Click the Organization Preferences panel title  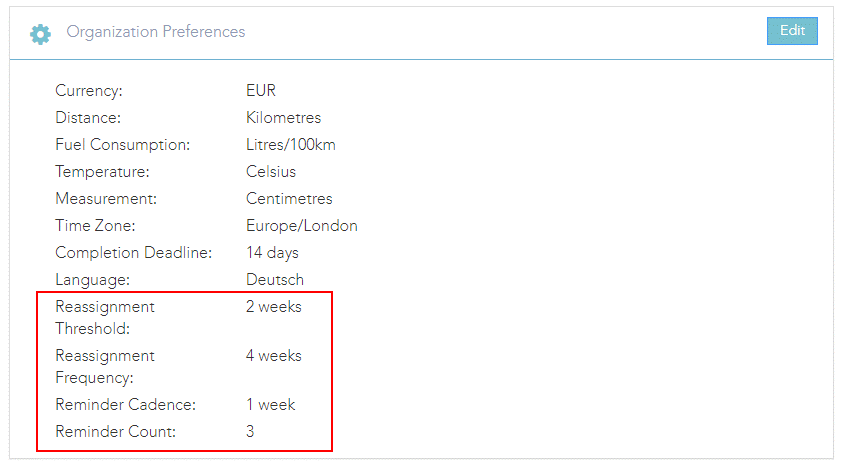[155, 32]
